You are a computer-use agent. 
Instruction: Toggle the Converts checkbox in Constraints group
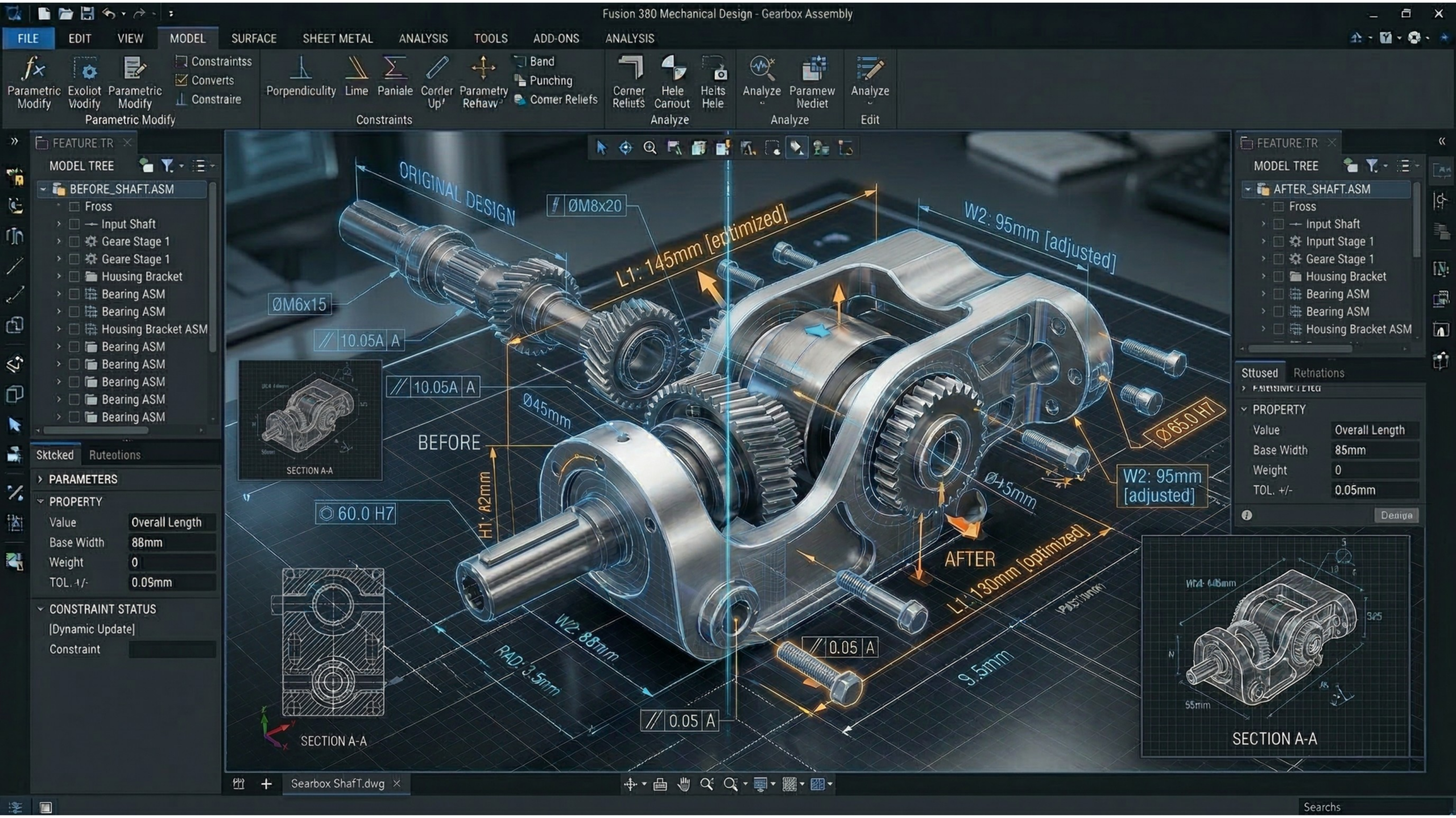181,80
